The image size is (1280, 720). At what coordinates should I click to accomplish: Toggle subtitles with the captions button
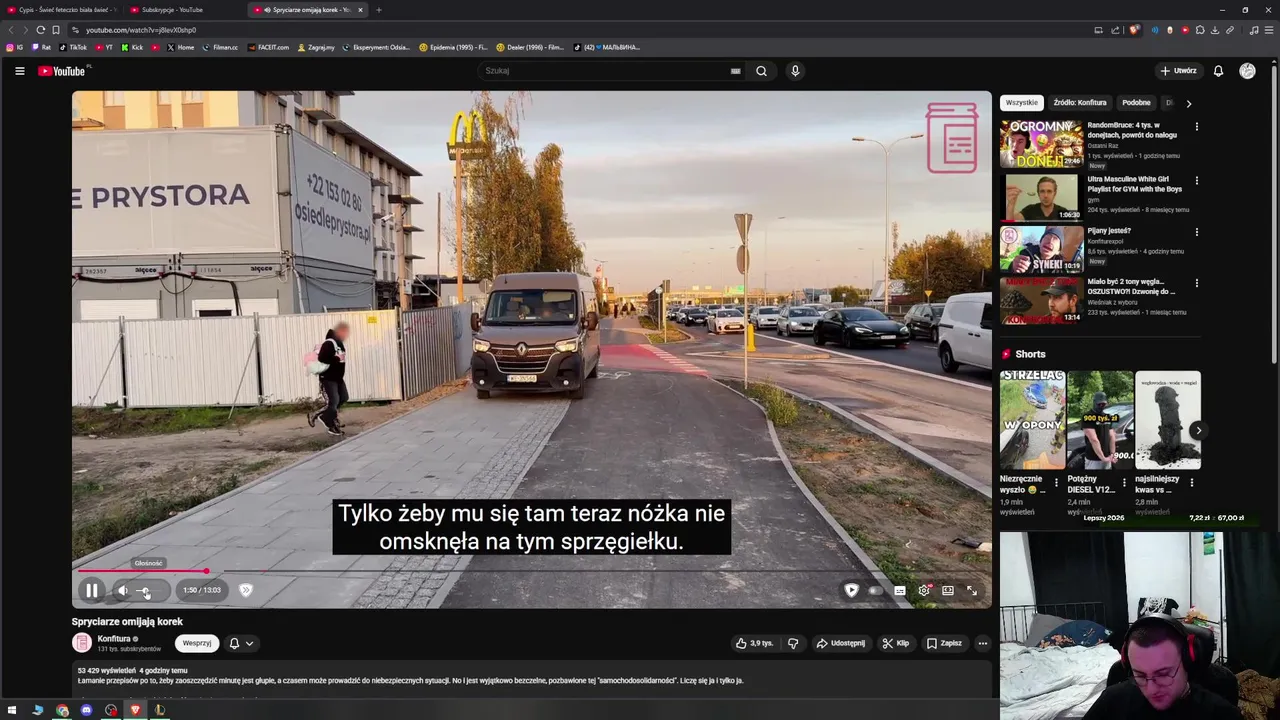[899, 590]
